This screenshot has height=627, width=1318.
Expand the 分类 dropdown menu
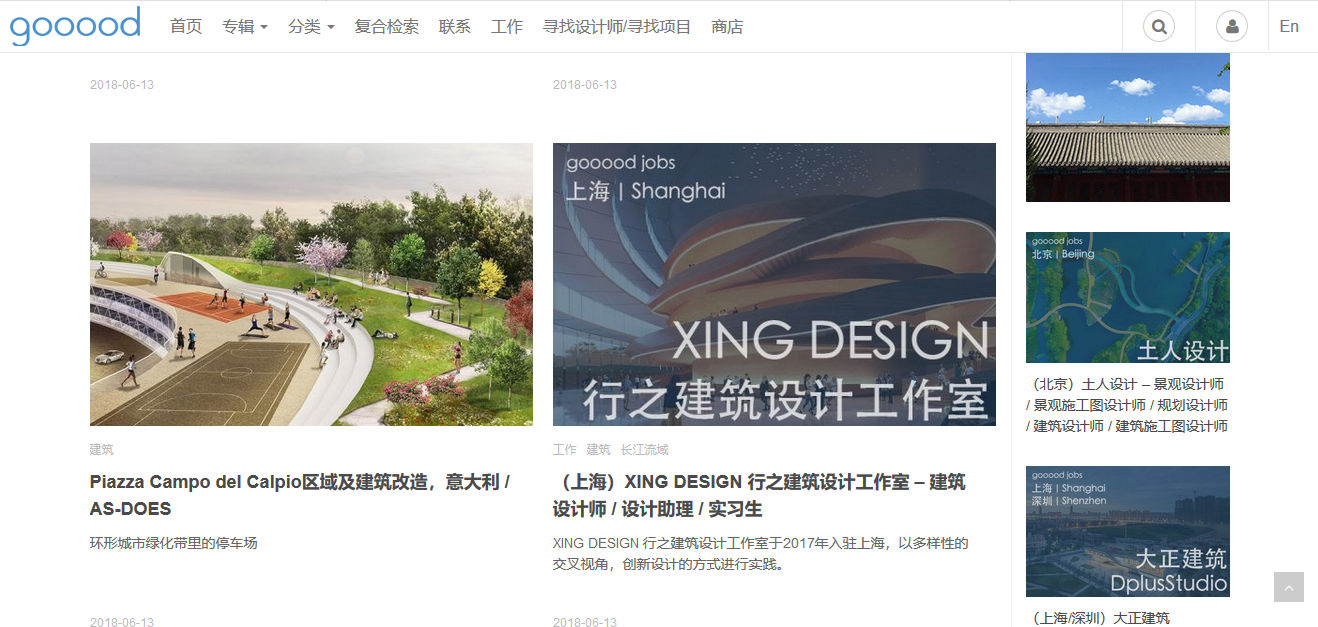[311, 27]
